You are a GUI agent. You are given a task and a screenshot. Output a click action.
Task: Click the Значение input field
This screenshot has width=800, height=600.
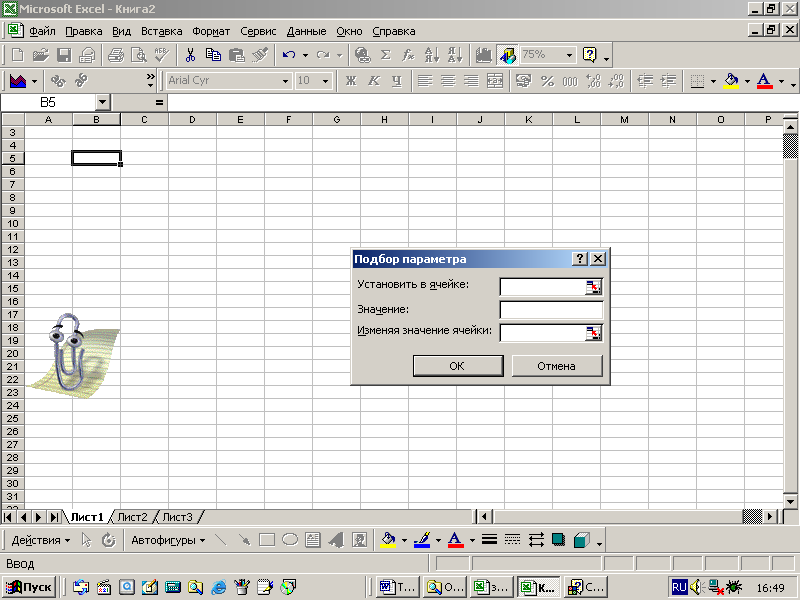551,310
